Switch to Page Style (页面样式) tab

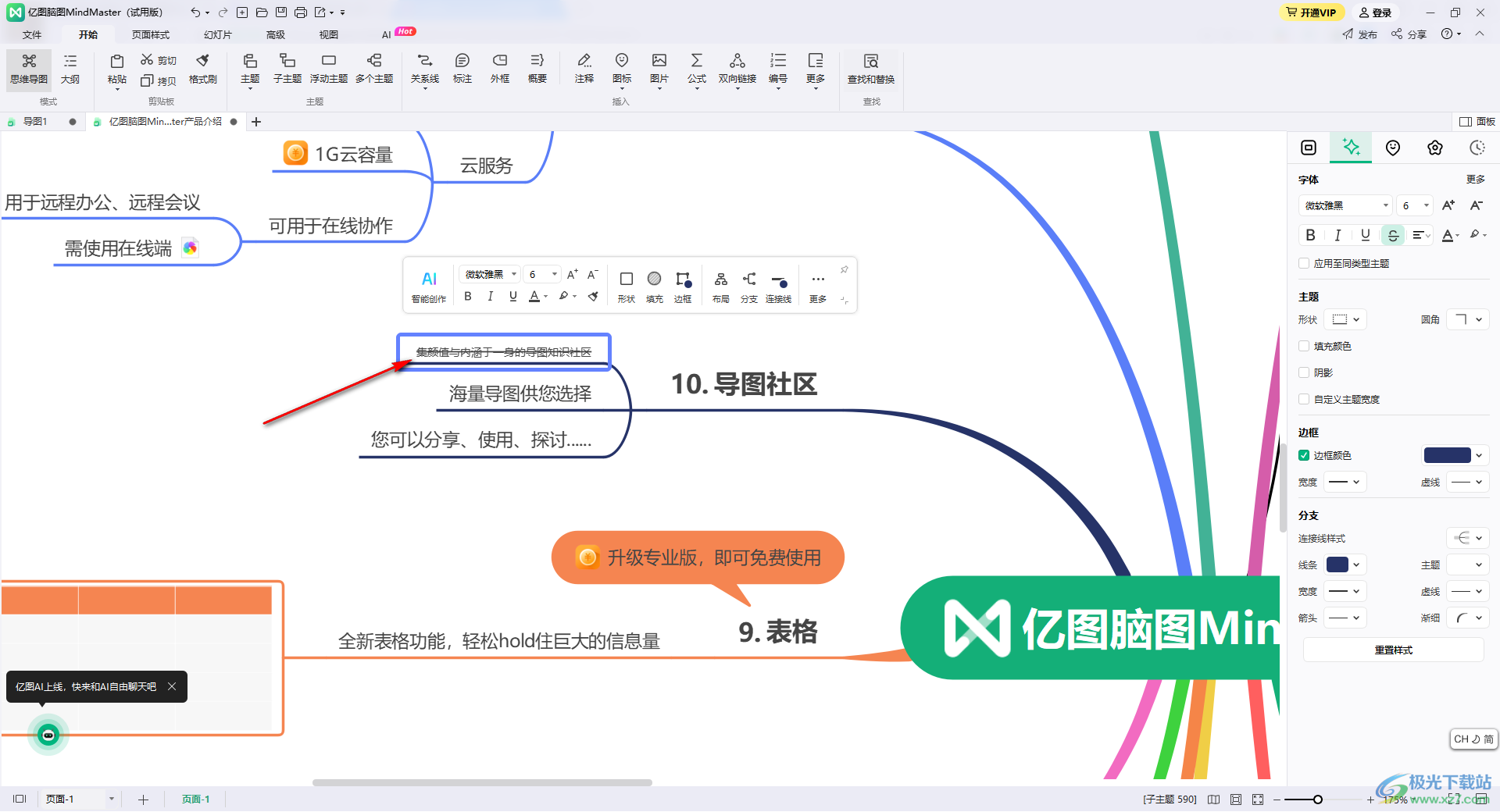[151, 34]
